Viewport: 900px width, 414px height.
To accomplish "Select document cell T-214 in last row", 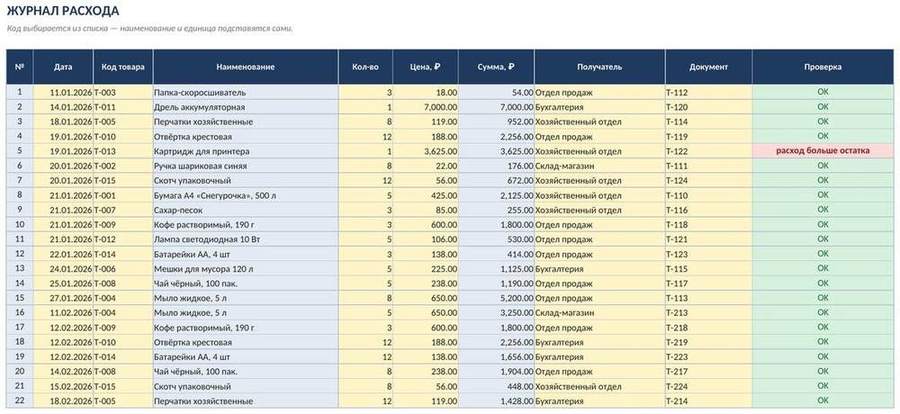I will 708,401.
